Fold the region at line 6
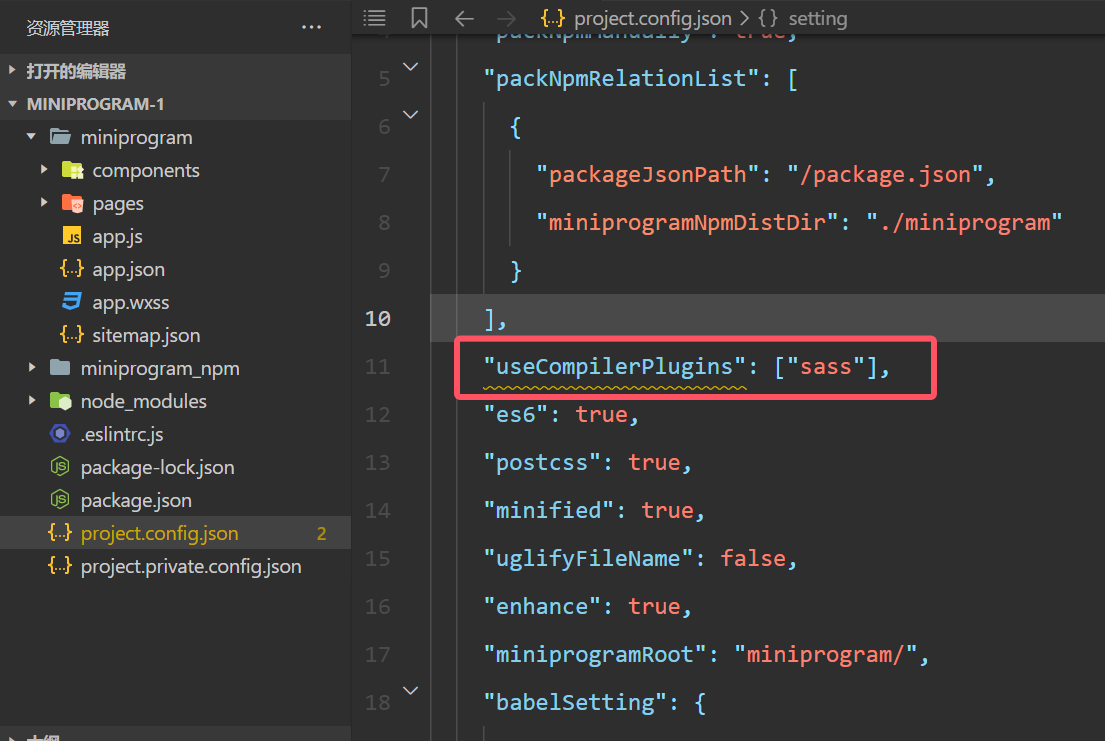This screenshot has height=741, width=1105. (x=410, y=114)
